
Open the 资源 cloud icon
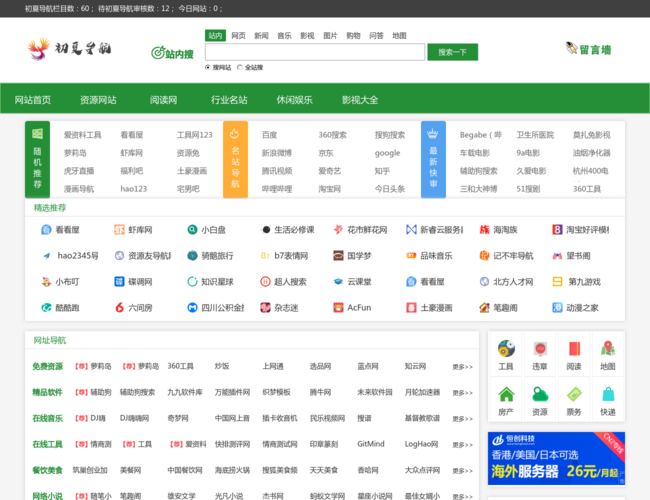pyautogui.click(x=540, y=394)
